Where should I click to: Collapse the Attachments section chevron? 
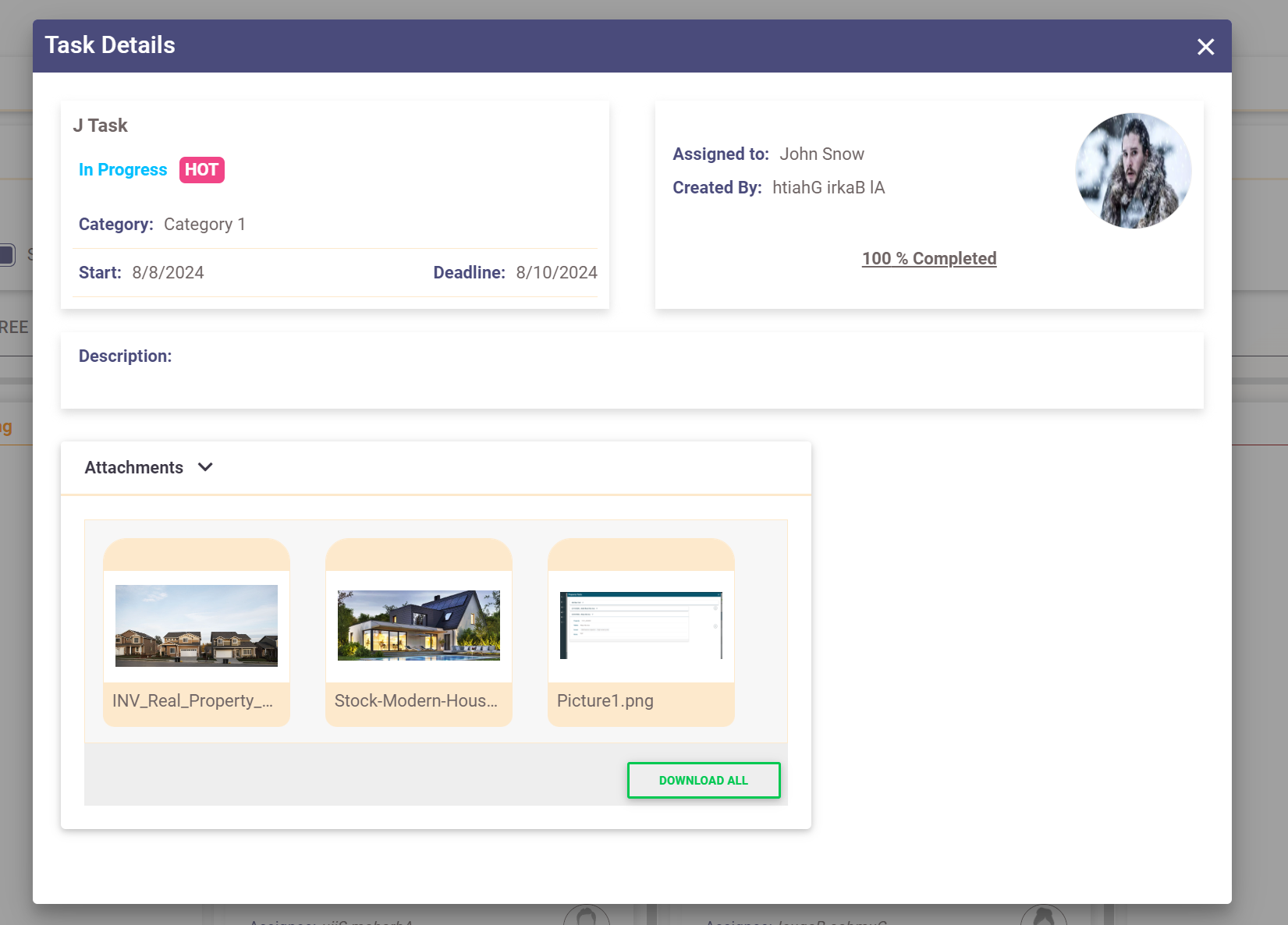tap(205, 467)
